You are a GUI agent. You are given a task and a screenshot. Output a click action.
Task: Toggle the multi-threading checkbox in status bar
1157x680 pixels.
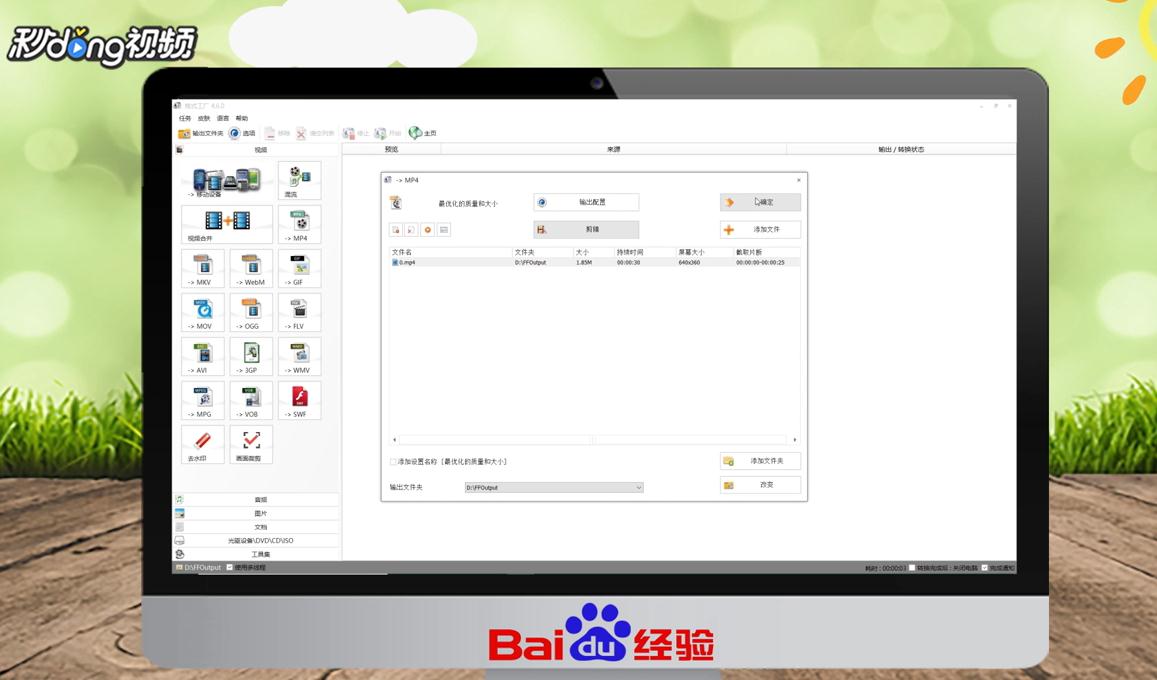(229, 568)
